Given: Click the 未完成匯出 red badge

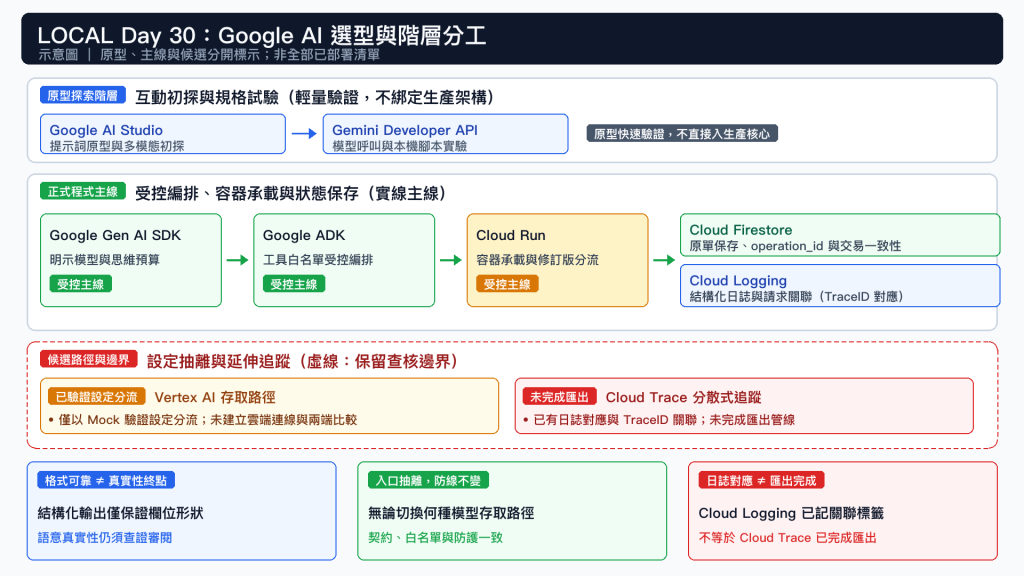Looking at the screenshot, I should point(559,396).
